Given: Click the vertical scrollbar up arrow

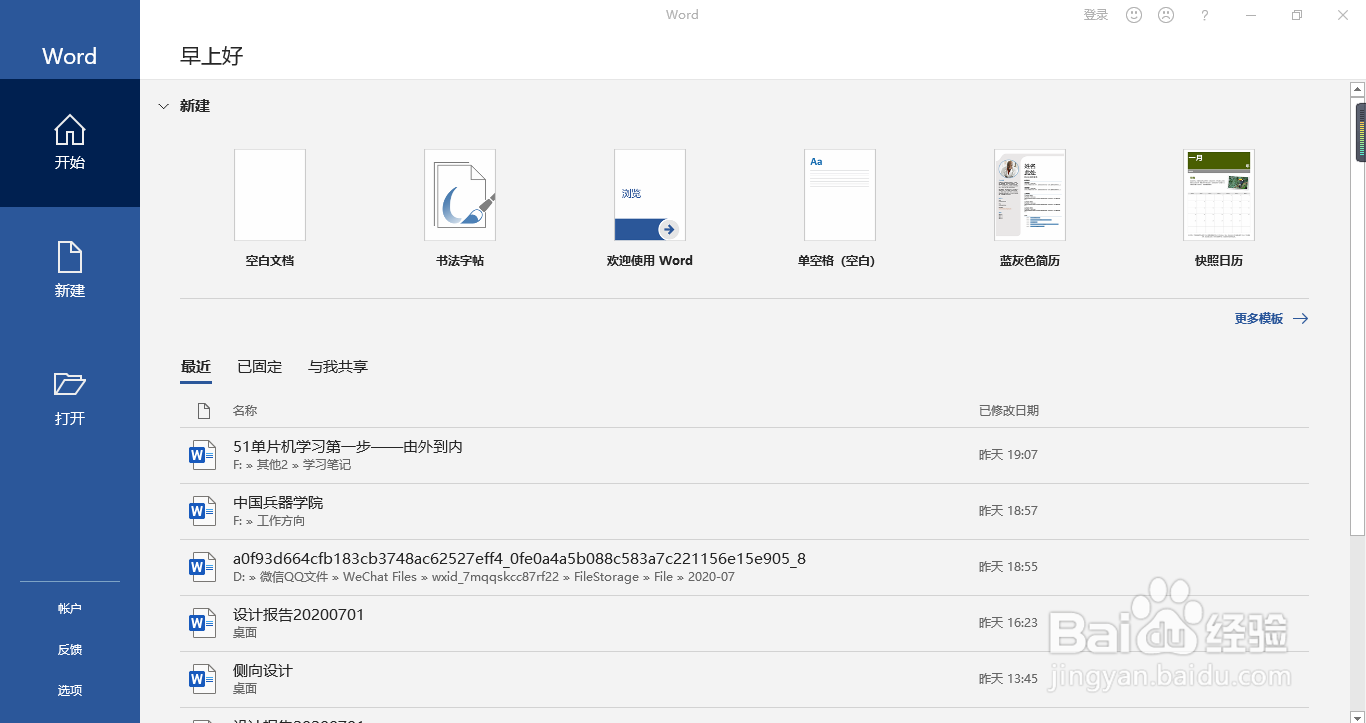Looking at the screenshot, I should tap(1357, 89).
